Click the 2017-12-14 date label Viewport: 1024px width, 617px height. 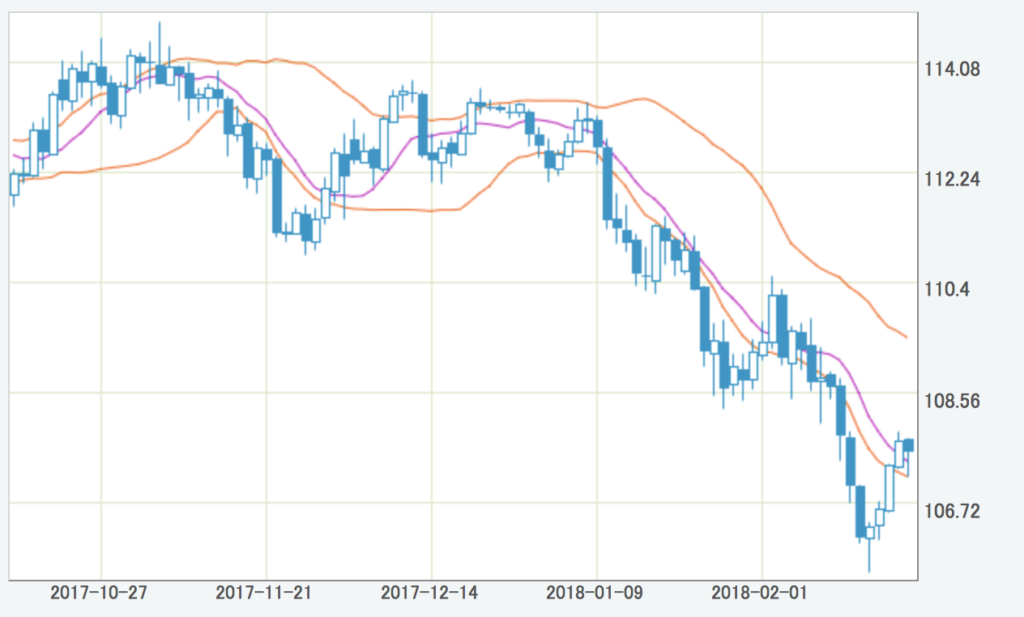[429, 593]
